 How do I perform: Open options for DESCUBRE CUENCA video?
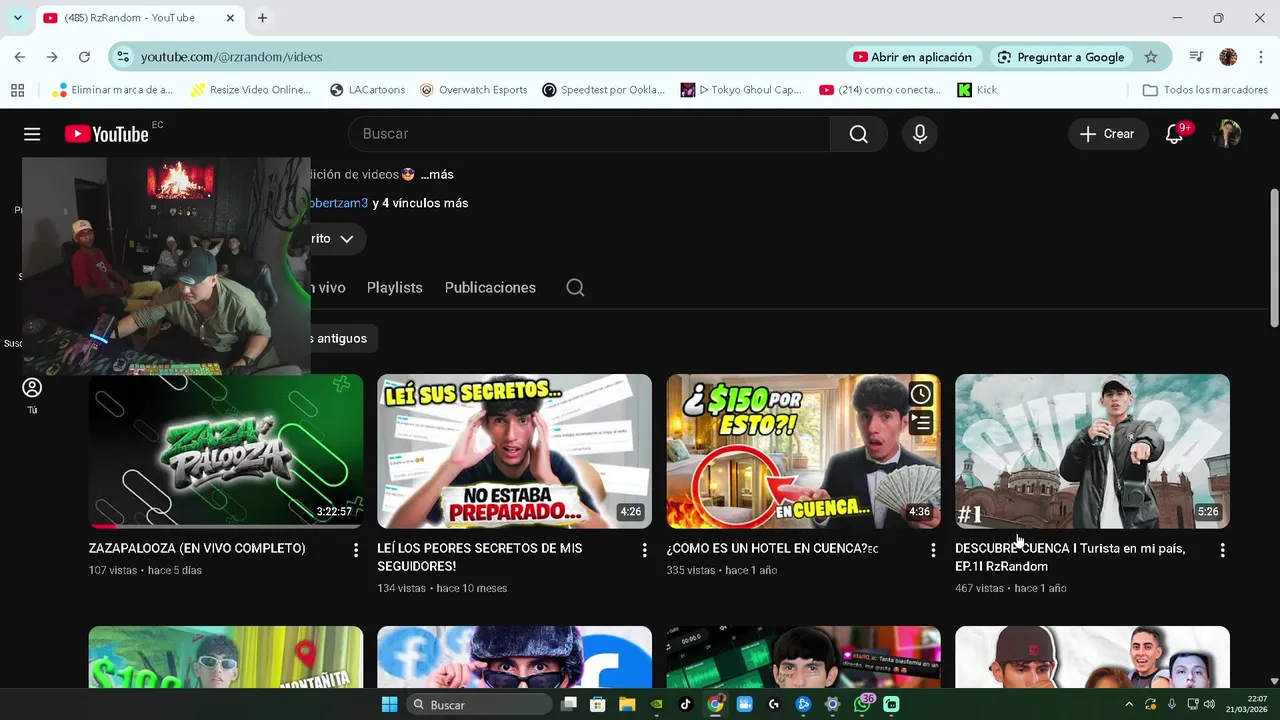click(1222, 550)
